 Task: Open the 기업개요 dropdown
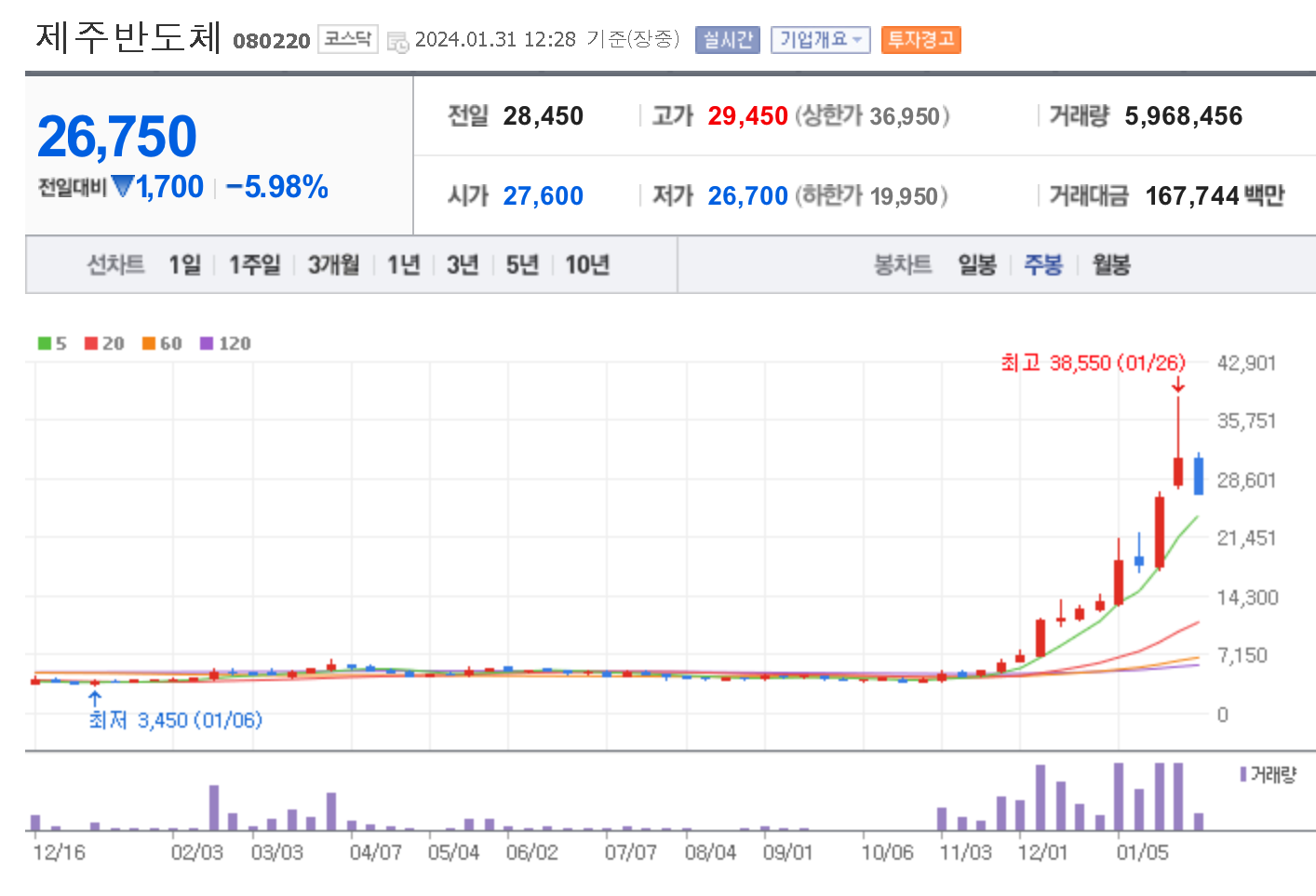coord(821,40)
